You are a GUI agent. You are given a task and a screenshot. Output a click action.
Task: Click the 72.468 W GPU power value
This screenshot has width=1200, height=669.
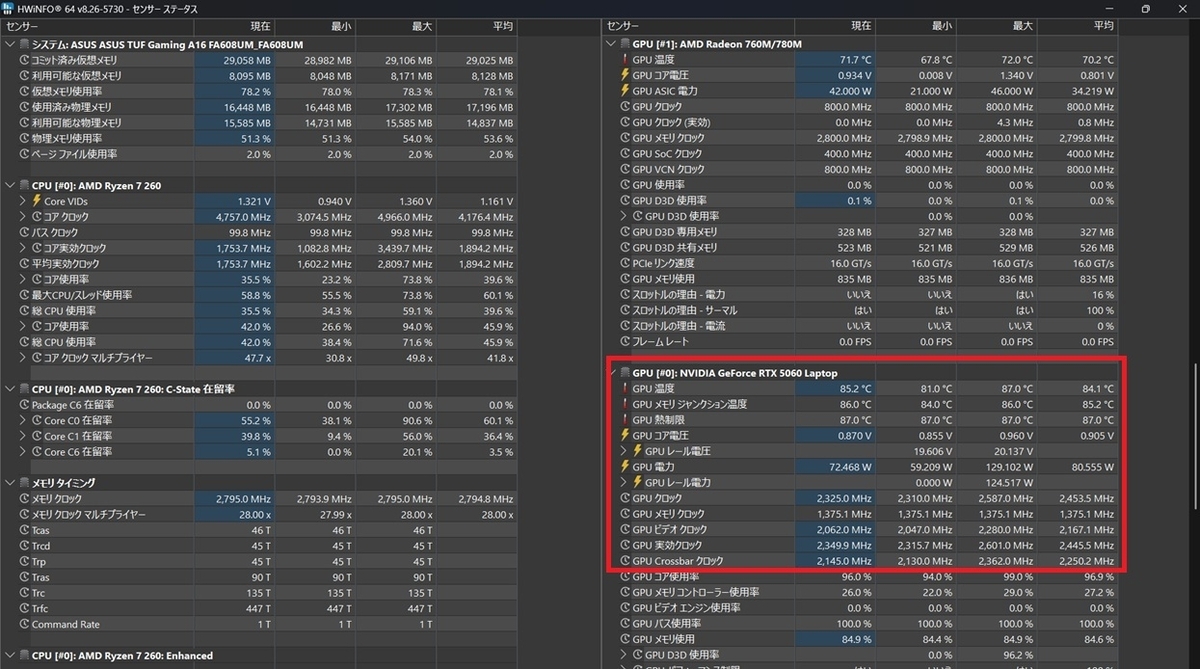point(848,467)
